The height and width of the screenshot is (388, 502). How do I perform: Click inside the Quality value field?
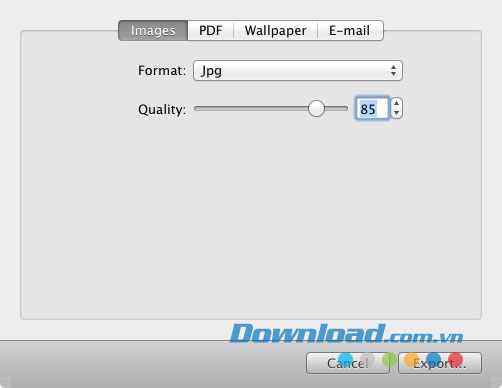click(372, 109)
